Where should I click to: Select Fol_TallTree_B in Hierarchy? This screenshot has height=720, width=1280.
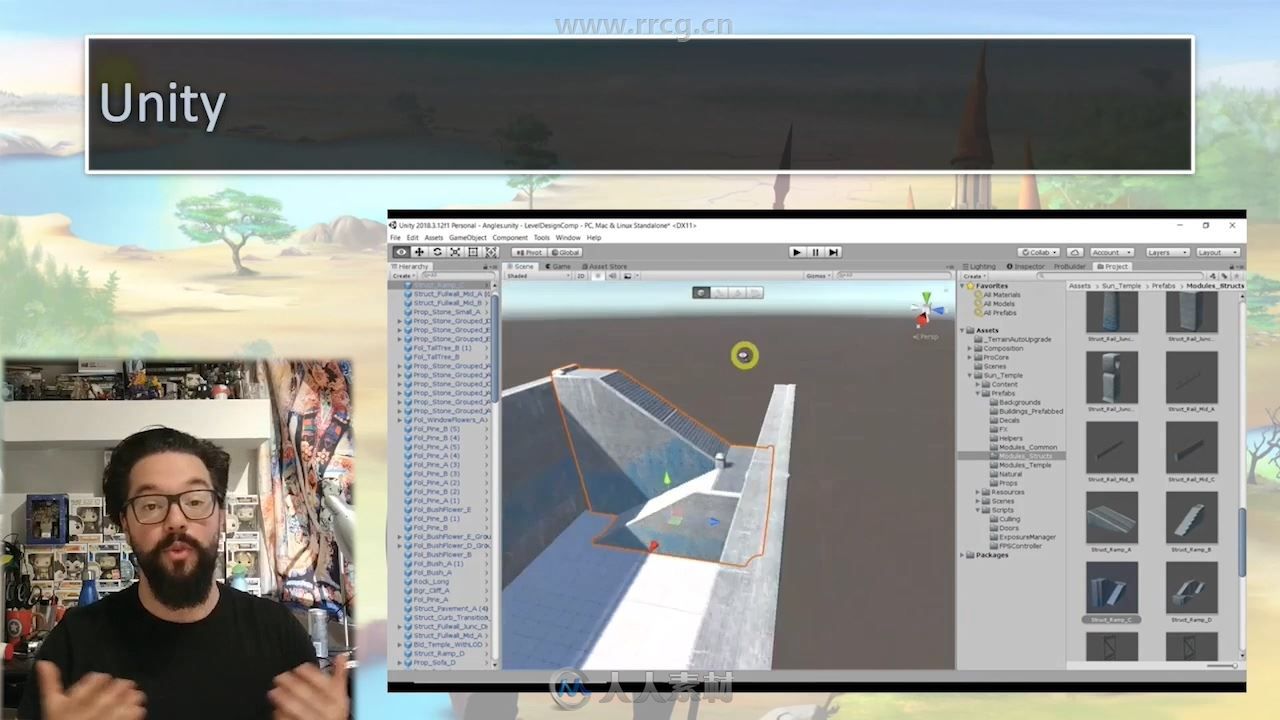(436, 357)
